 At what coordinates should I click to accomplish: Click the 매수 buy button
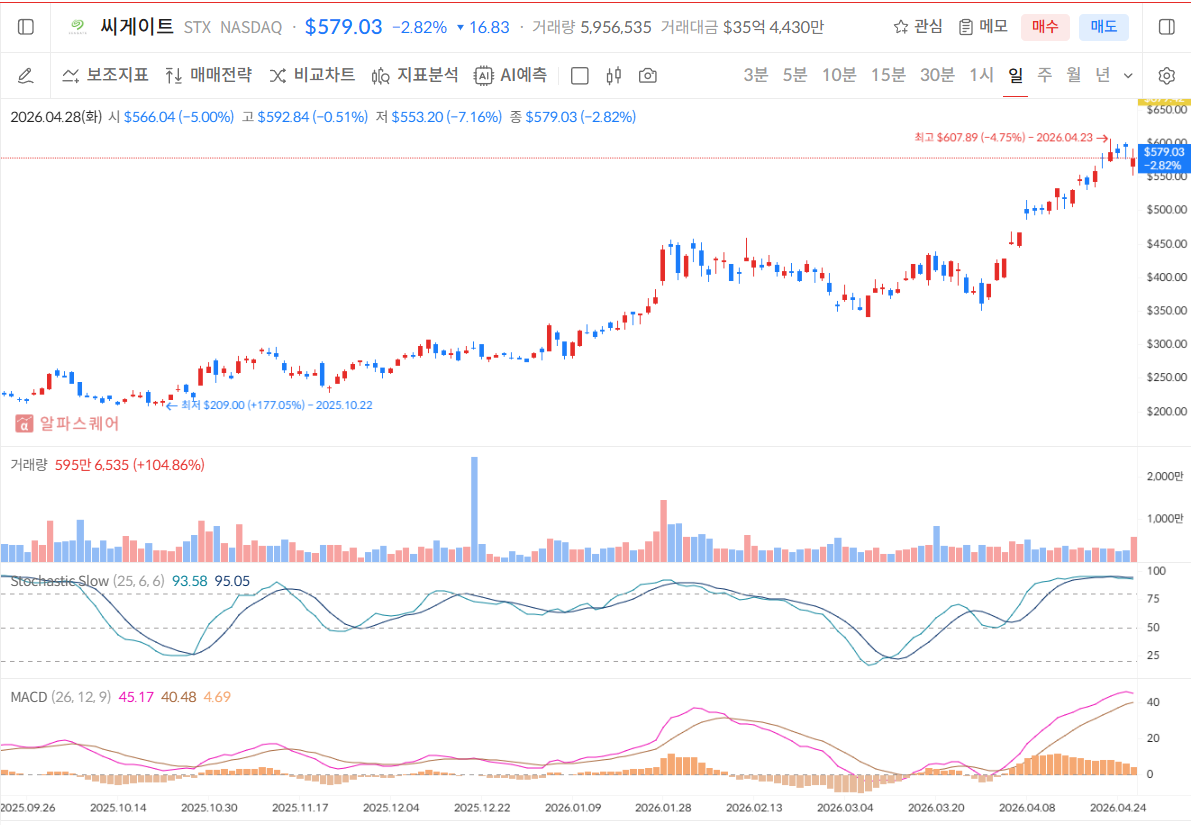[x=1045, y=27]
